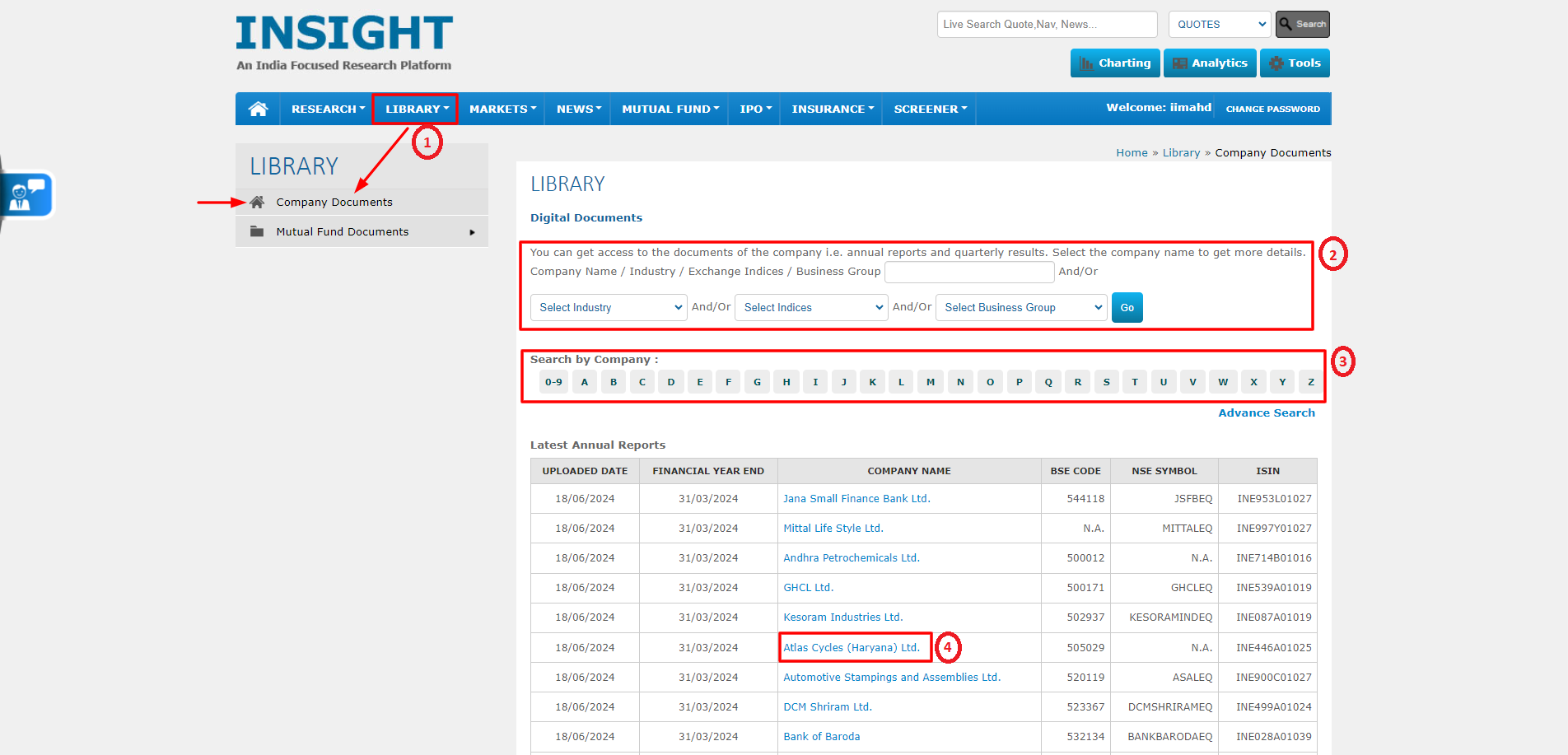This screenshot has height=755, width=1568.
Task: Open the INSURANCE menu
Action: pyautogui.click(x=833, y=109)
